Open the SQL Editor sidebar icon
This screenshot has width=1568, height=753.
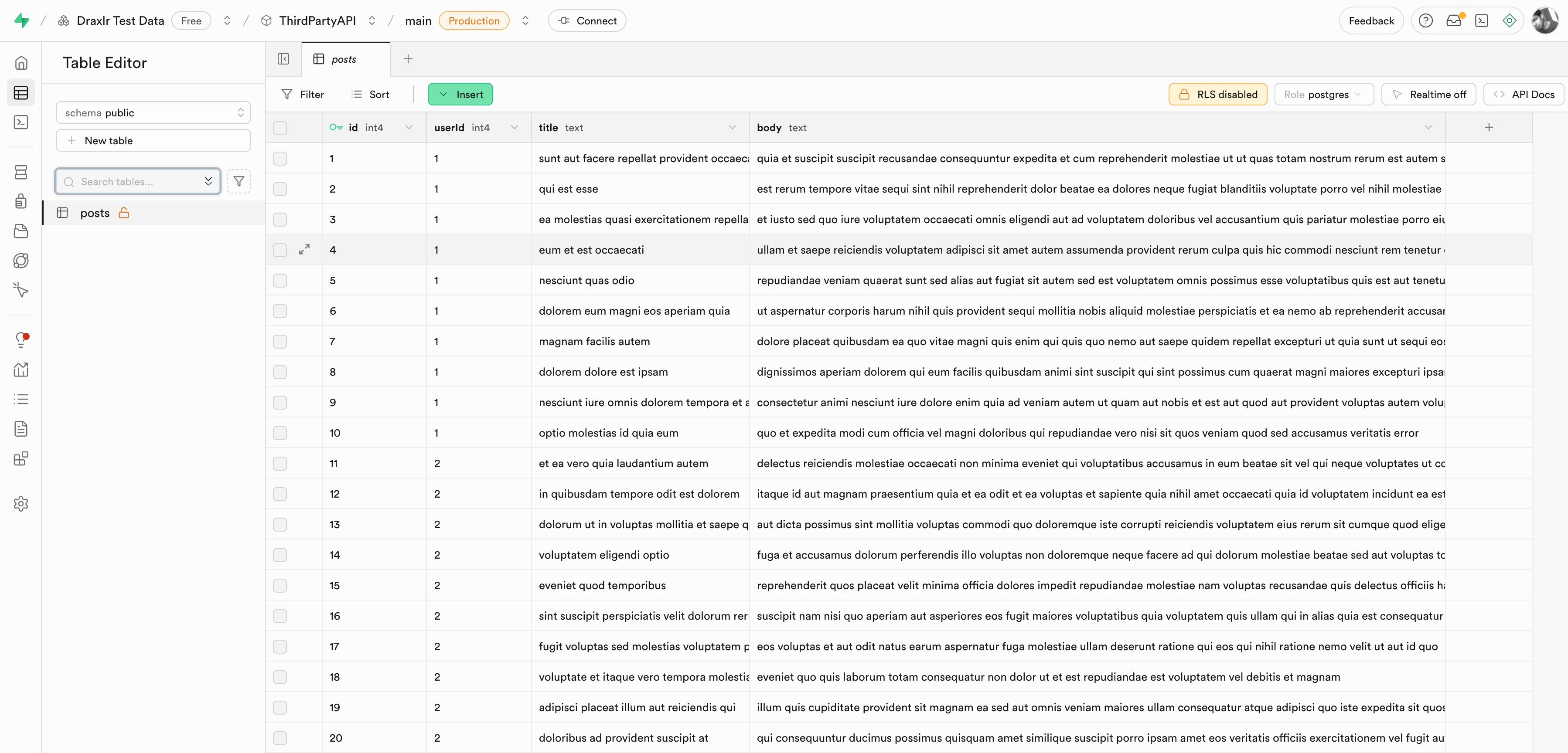coord(20,122)
